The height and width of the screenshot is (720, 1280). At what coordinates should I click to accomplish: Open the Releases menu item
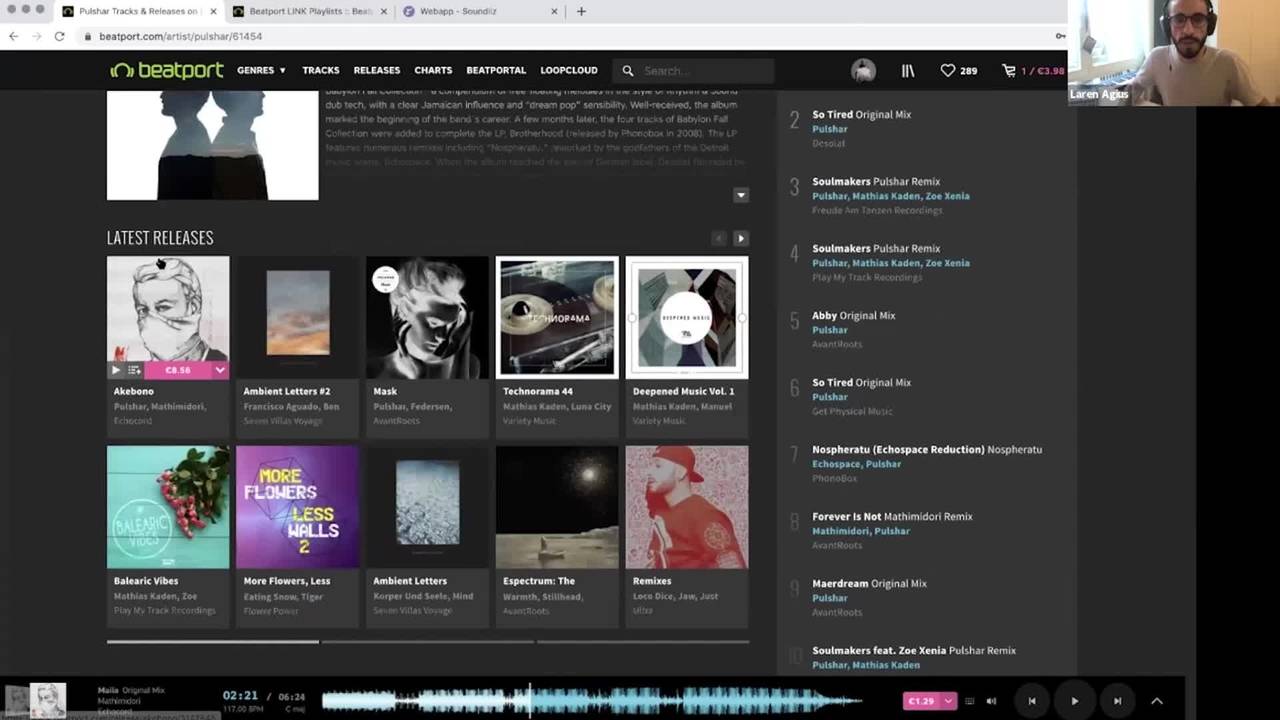[377, 70]
